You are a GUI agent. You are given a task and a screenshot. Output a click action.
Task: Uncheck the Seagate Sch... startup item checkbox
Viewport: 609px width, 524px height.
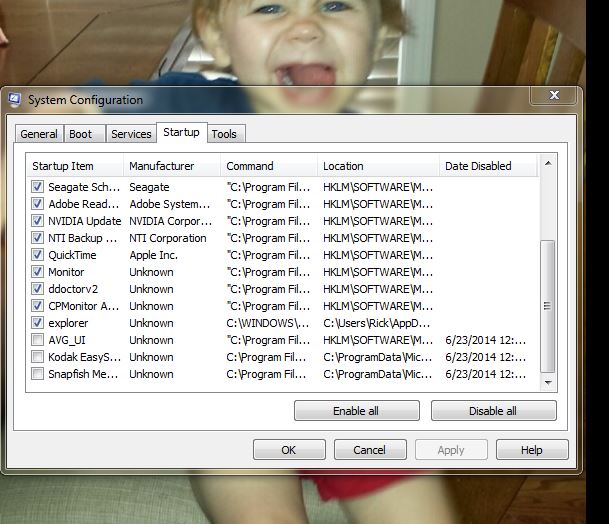point(37,187)
